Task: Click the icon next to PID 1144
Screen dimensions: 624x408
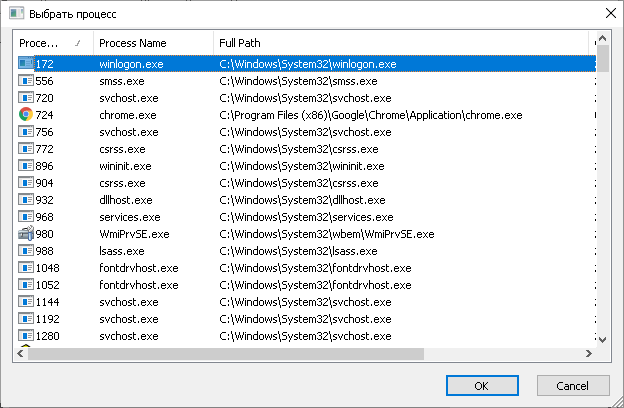Action: (26, 302)
